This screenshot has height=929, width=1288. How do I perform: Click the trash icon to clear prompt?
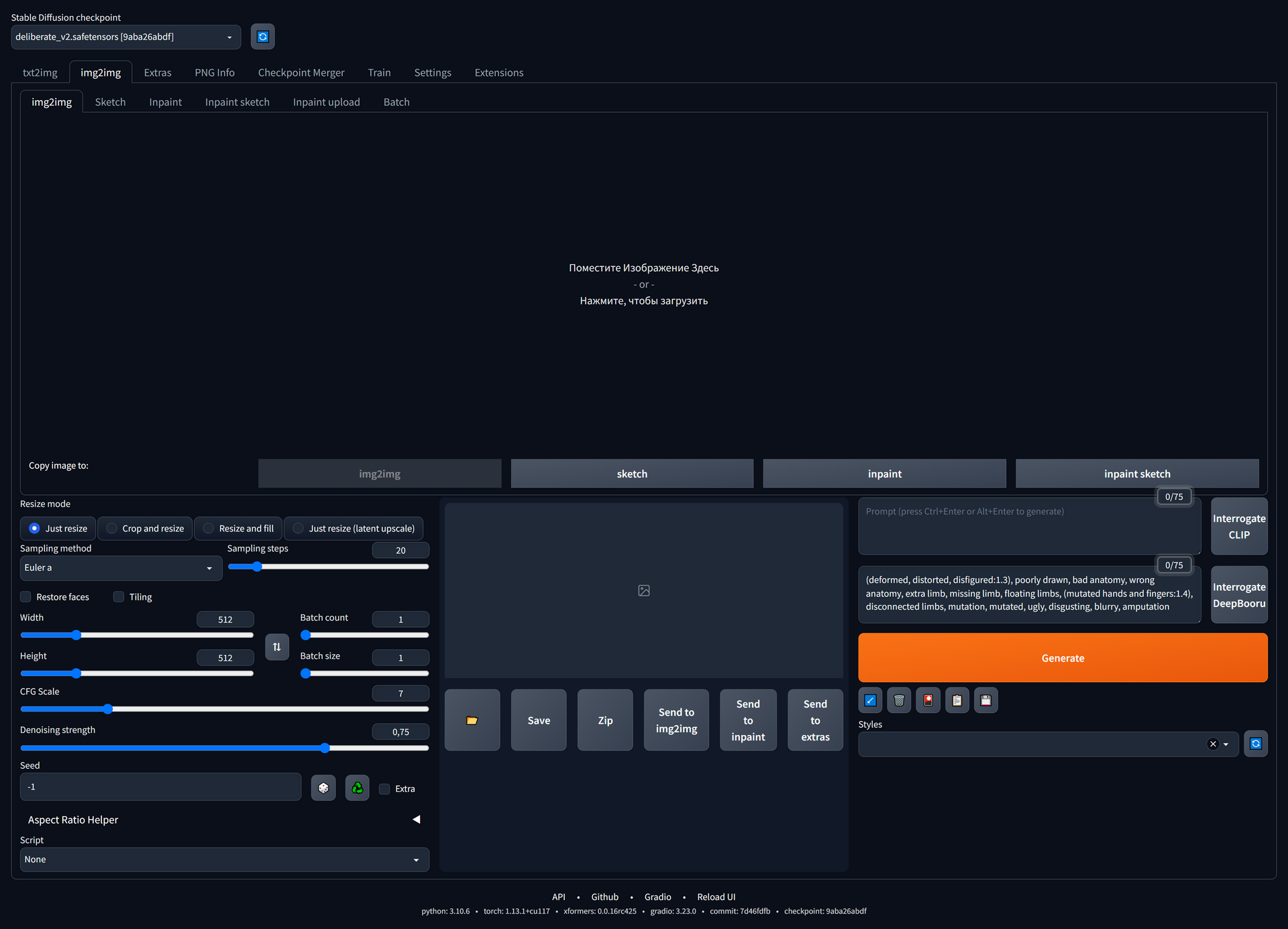coord(899,700)
